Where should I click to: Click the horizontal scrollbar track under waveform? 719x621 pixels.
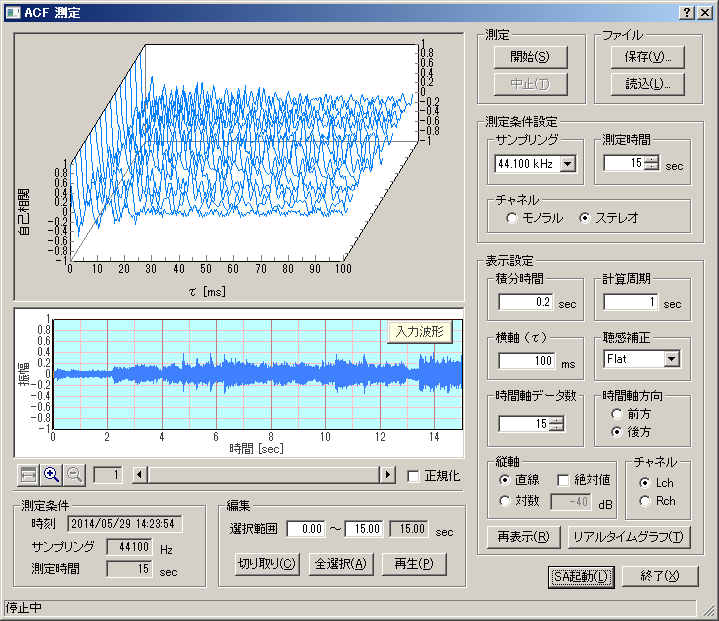(x=264, y=475)
